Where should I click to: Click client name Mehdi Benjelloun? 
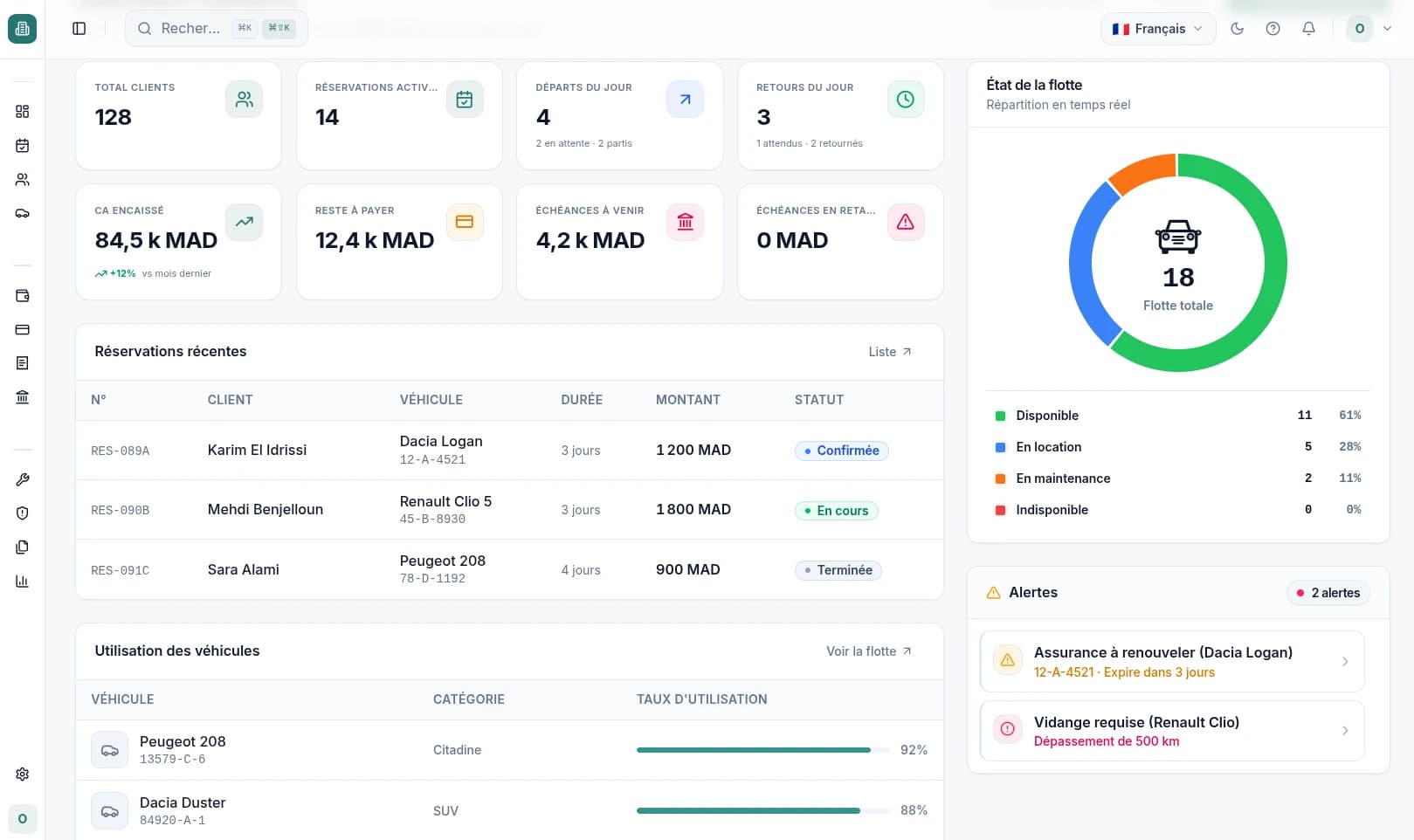click(x=266, y=510)
